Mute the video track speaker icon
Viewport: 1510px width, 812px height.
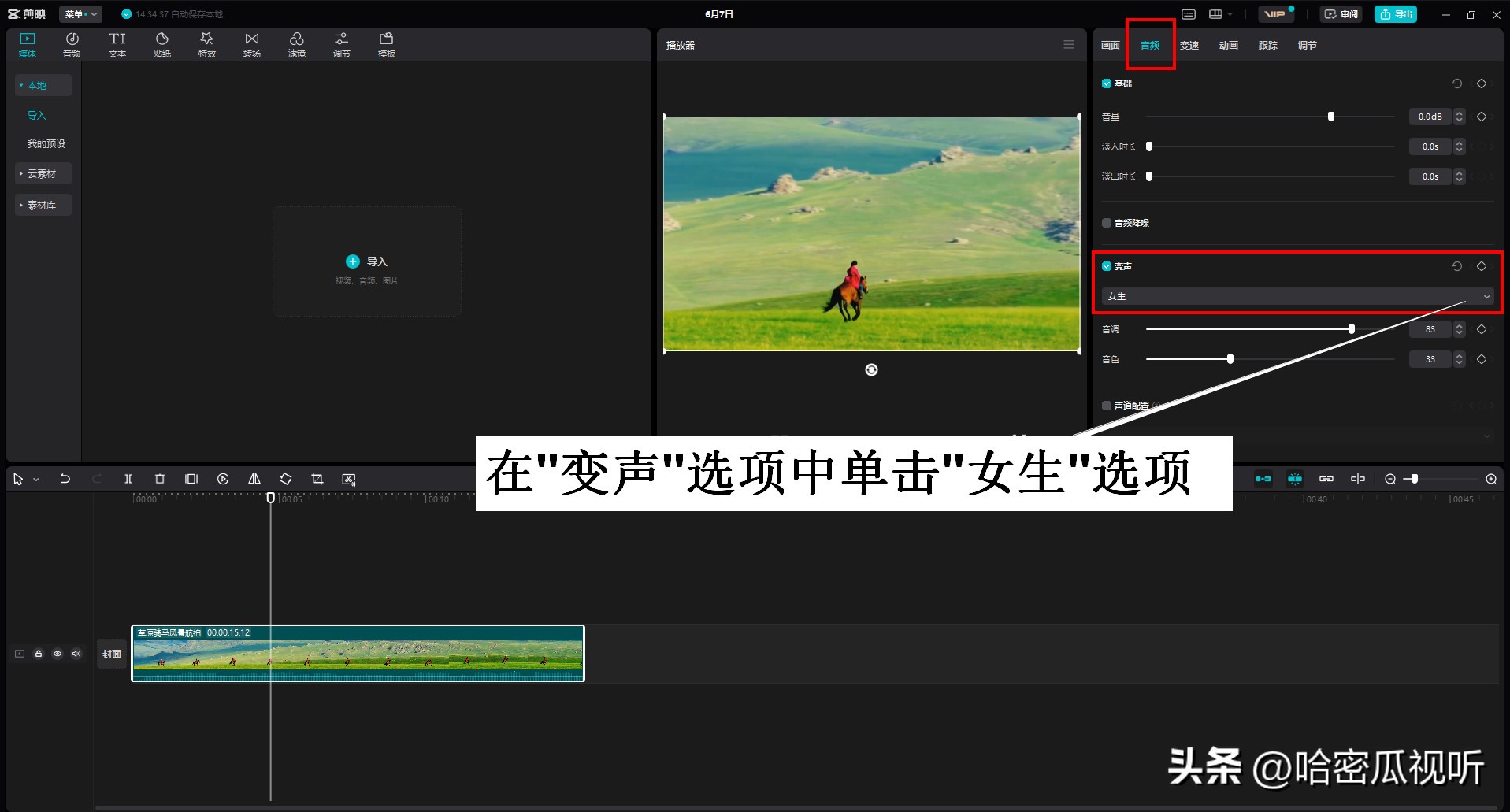point(76,653)
